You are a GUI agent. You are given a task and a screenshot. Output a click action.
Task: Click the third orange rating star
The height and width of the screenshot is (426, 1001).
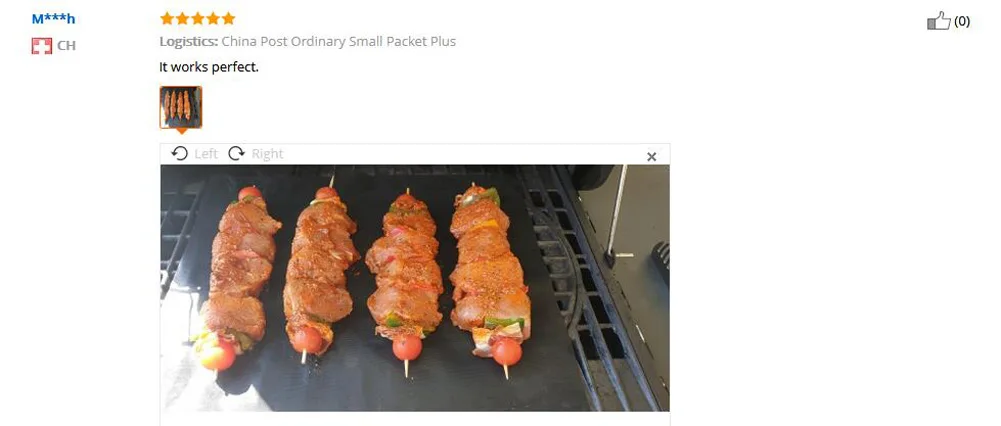tap(198, 19)
